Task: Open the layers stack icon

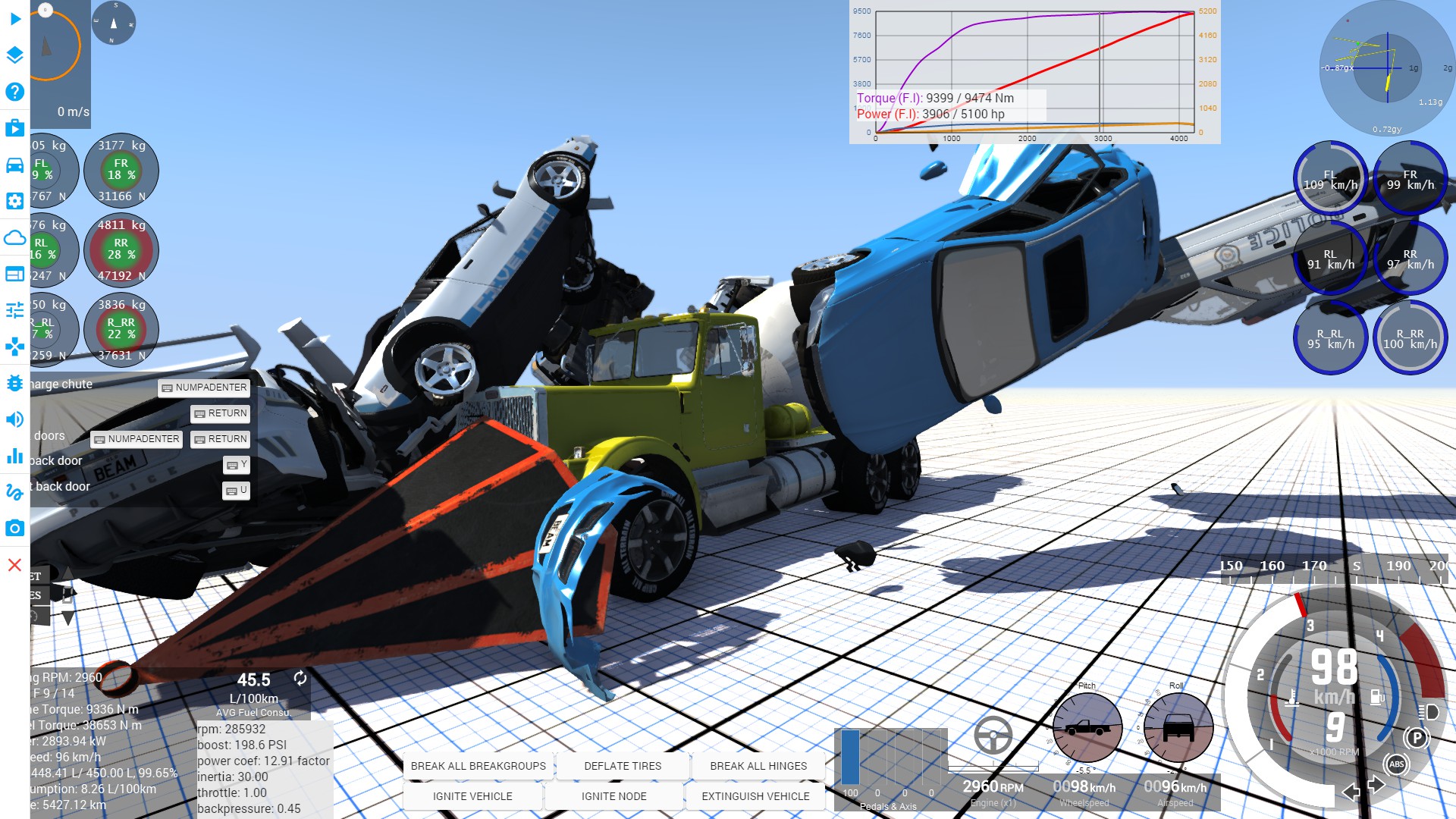Action: coord(14,55)
